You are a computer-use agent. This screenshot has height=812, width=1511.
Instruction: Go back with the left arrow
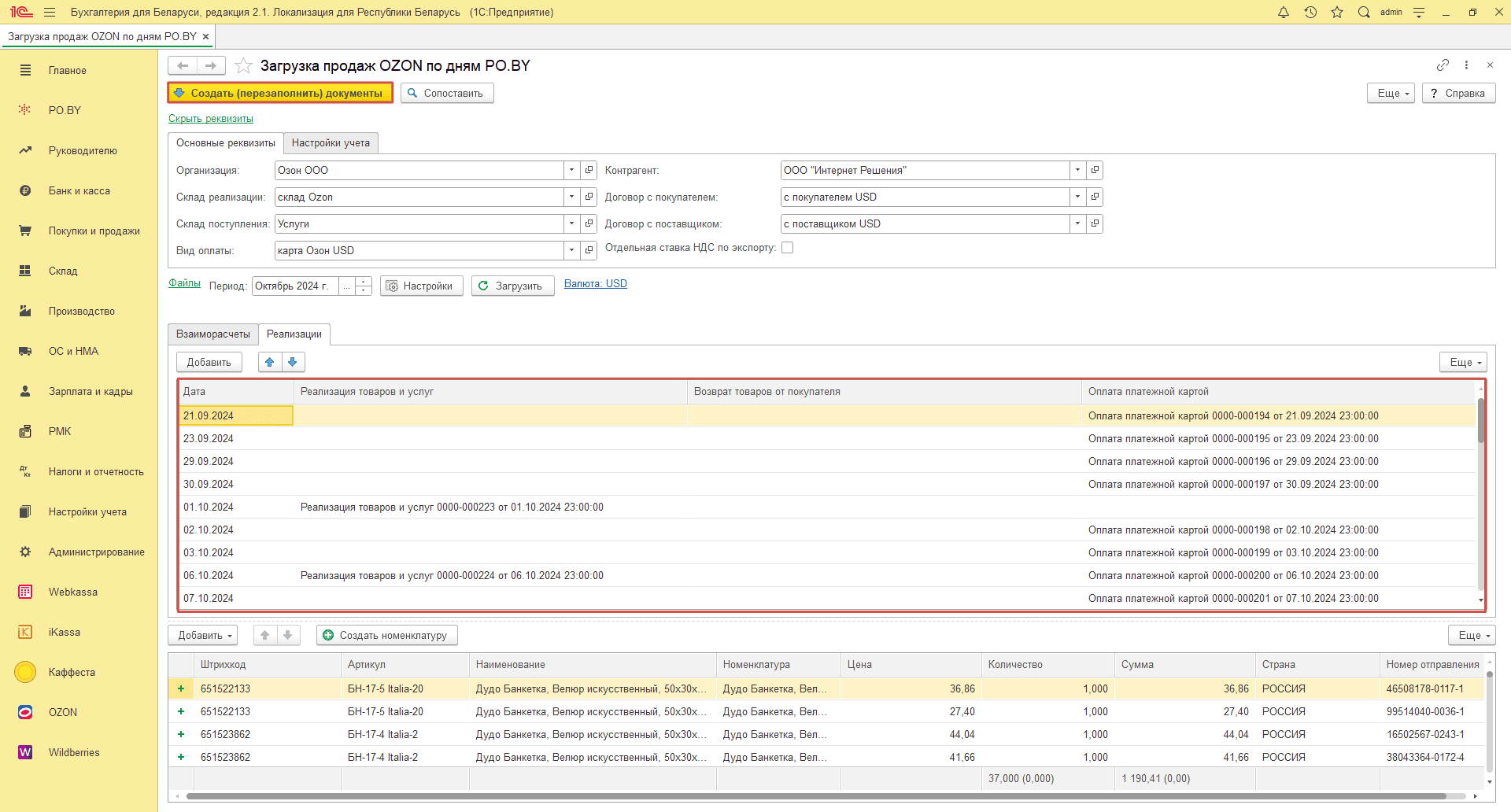point(183,65)
